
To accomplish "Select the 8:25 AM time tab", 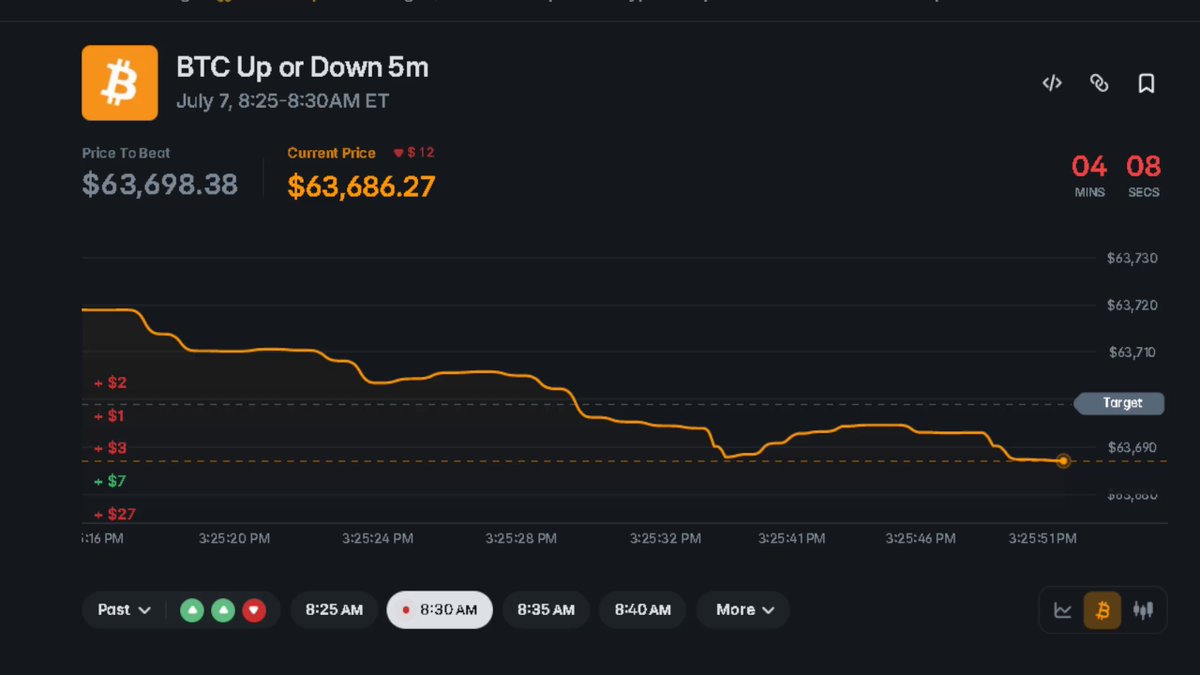I will [334, 610].
